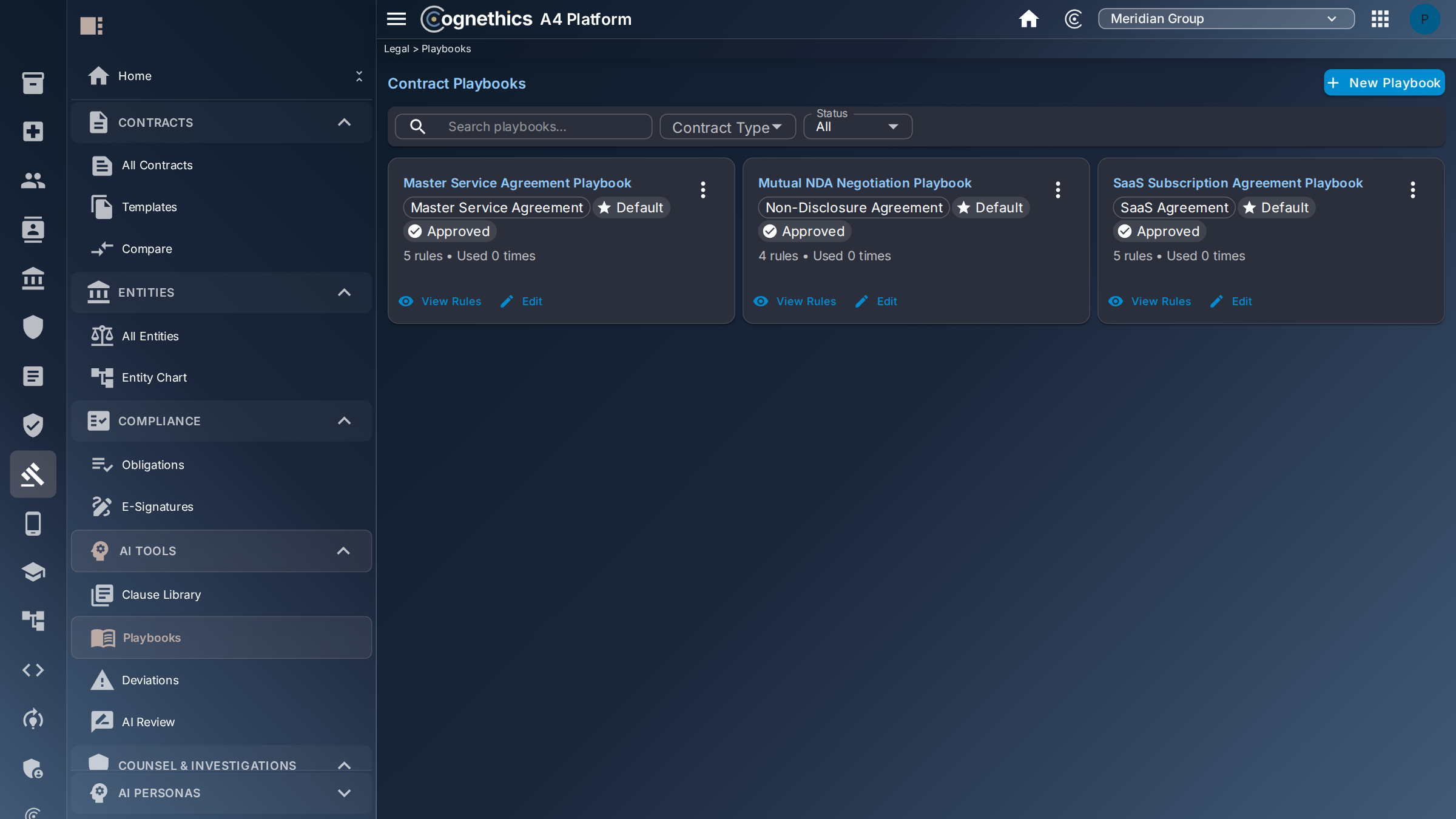Go to the home icon in the top bar
The height and width of the screenshot is (819, 1456).
click(x=1028, y=19)
